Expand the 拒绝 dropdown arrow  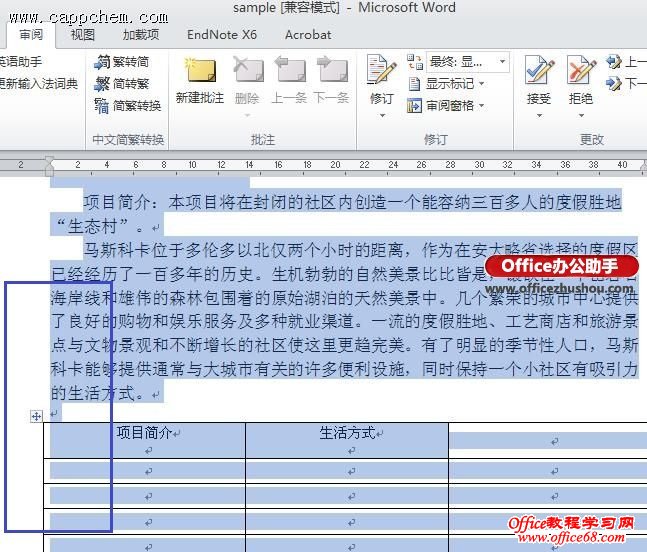point(581,116)
